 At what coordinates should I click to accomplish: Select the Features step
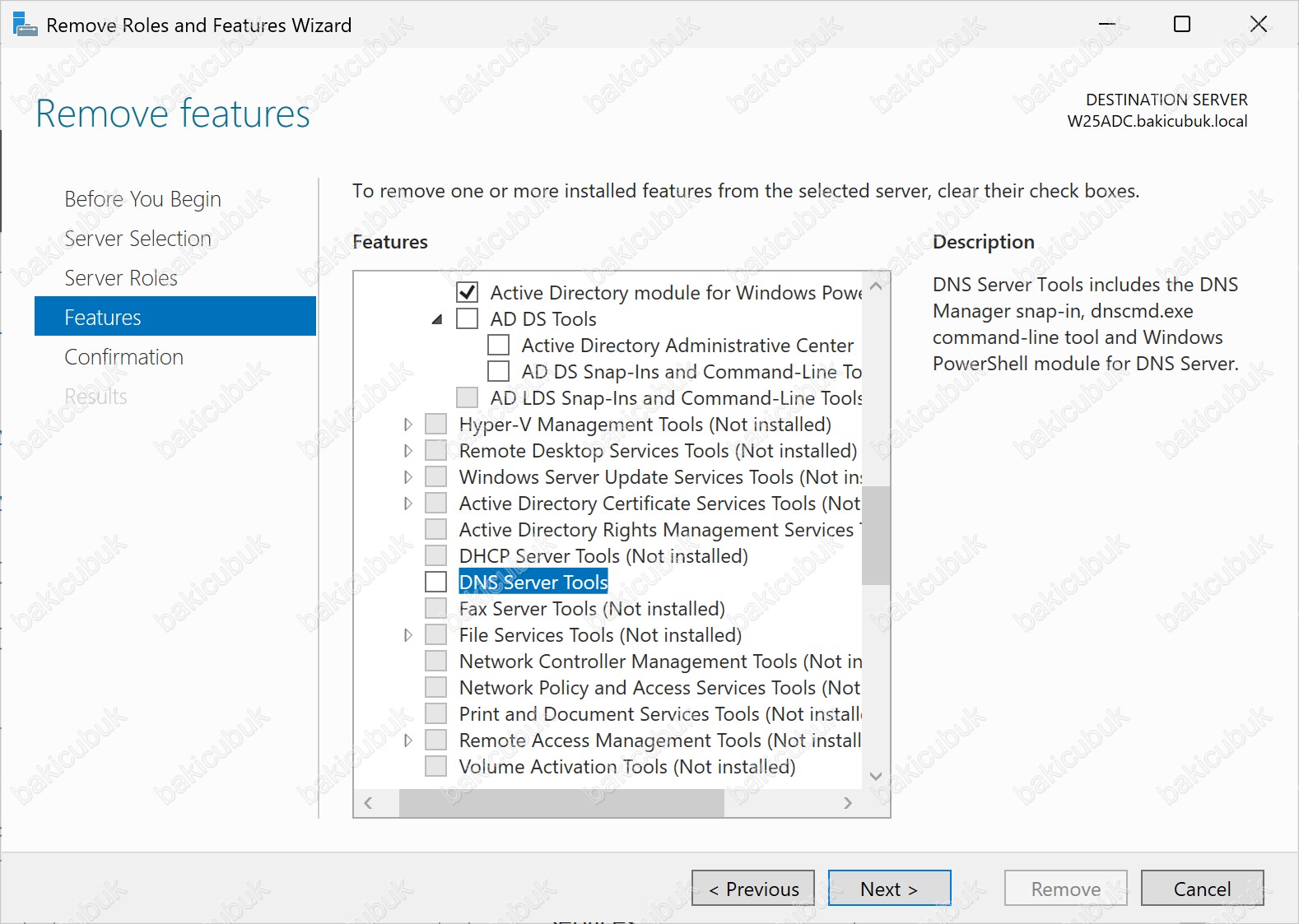175,317
